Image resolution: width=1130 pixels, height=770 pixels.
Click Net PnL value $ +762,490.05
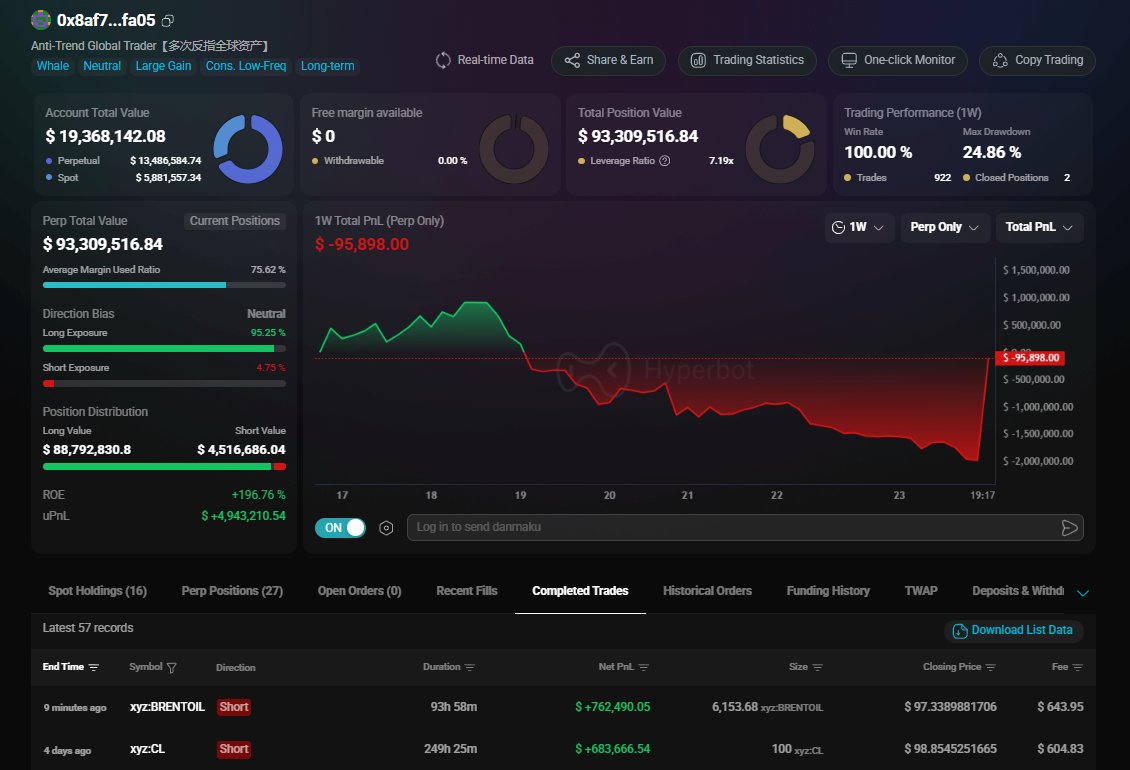pyautogui.click(x=613, y=707)
